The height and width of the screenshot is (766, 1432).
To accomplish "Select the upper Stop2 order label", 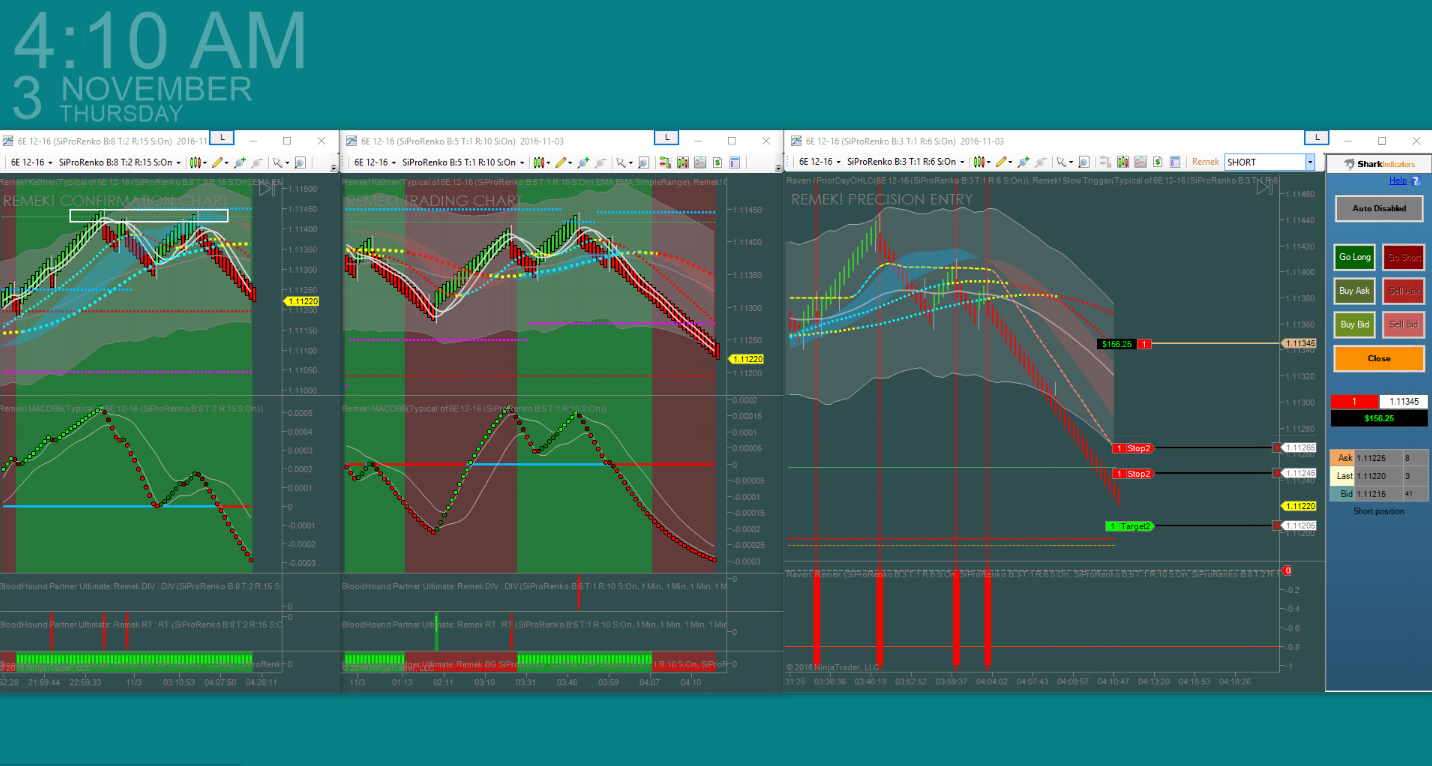I will tap(1133, 448).
